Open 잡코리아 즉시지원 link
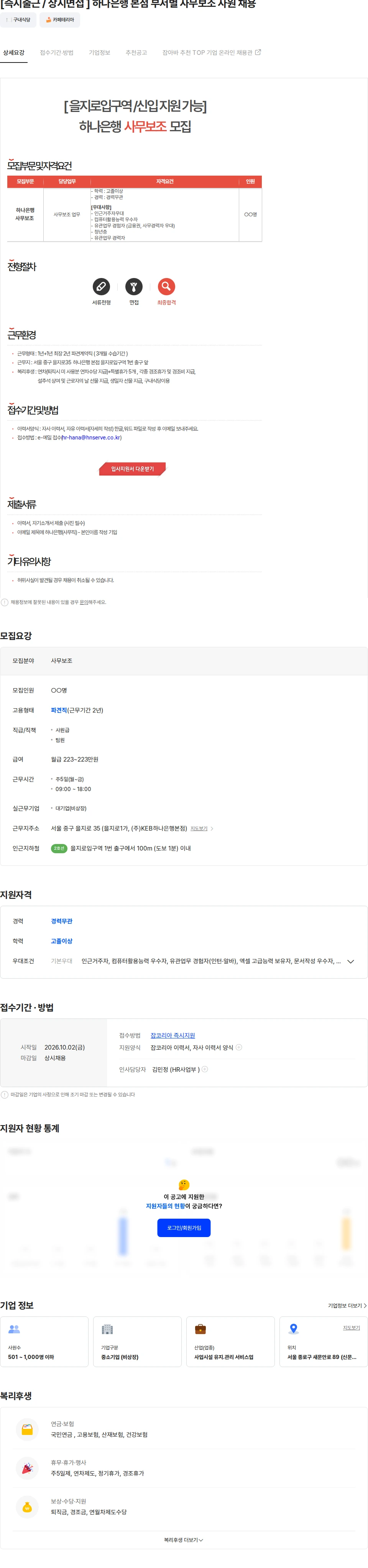This screenshot has height=1568, width=368. click(173, 1035)
